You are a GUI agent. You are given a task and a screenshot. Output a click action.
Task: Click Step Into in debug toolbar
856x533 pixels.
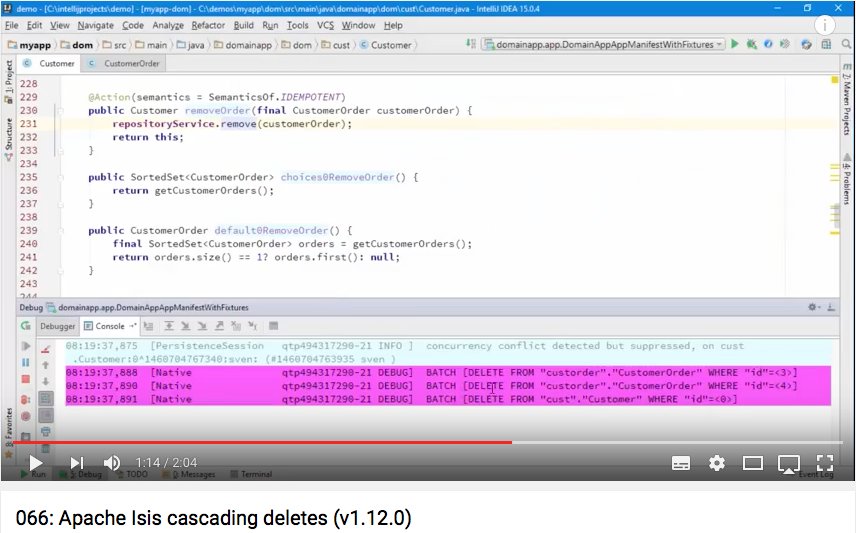[x=186, y=326]
